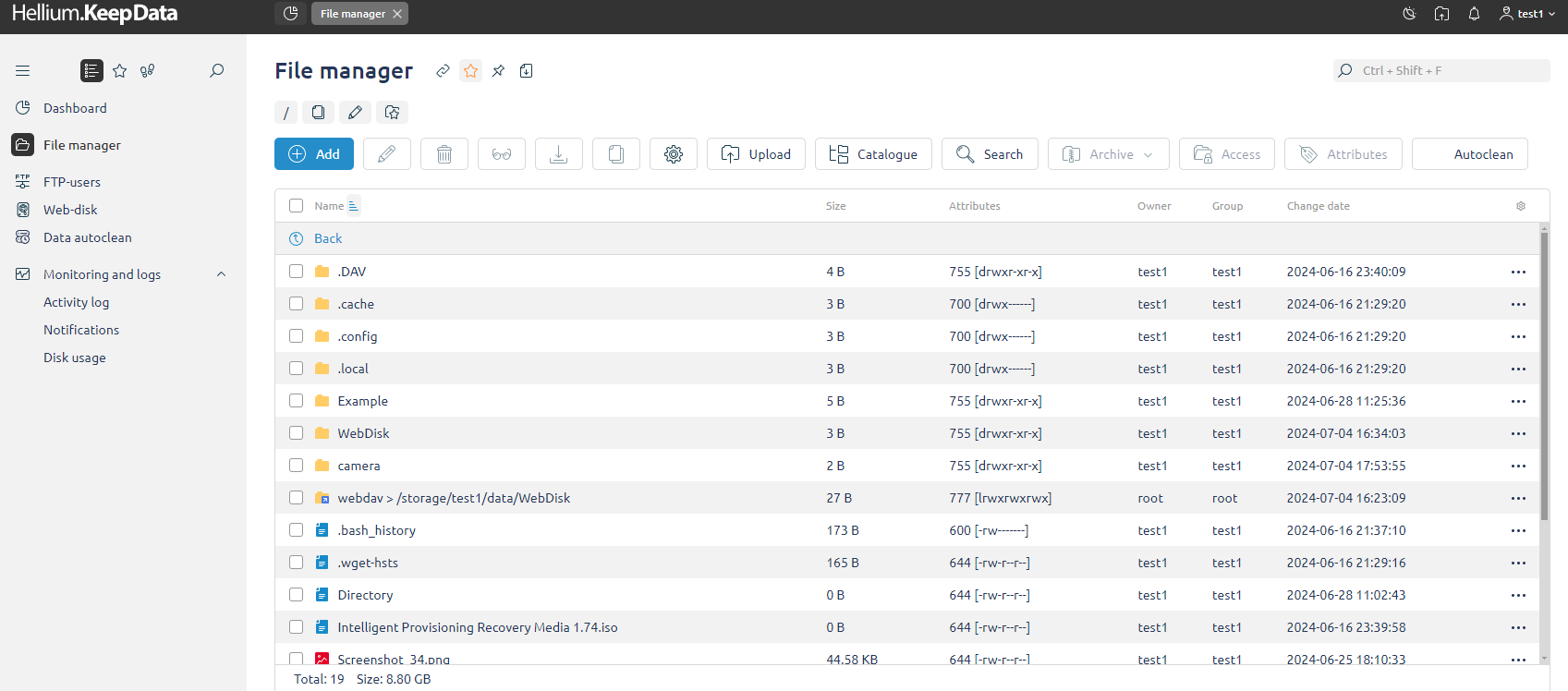Check the WebDisk folder checkbox
The image size is (1568, 691).
tap(296, 432)
